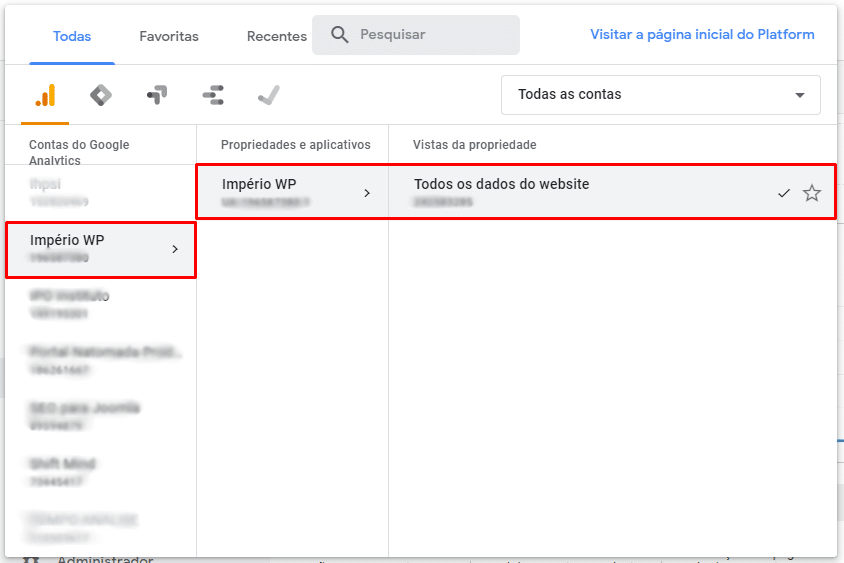Select the blurred IPO Instituto account
This screenshot has width=844, height=563.
(101, 304)
